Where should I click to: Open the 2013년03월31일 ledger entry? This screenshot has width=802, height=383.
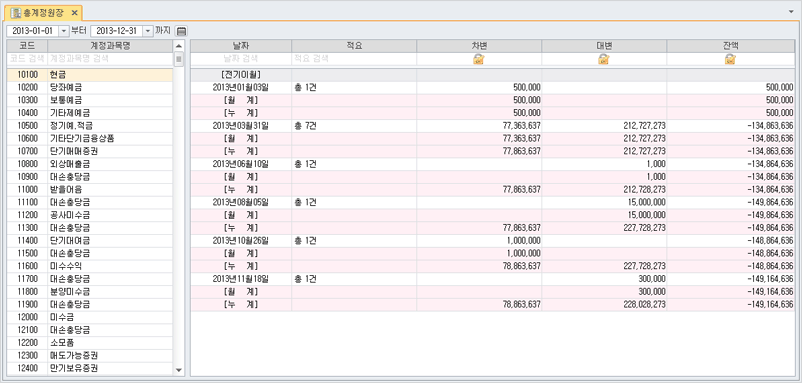pyautogui.click(x=493, y=126)
